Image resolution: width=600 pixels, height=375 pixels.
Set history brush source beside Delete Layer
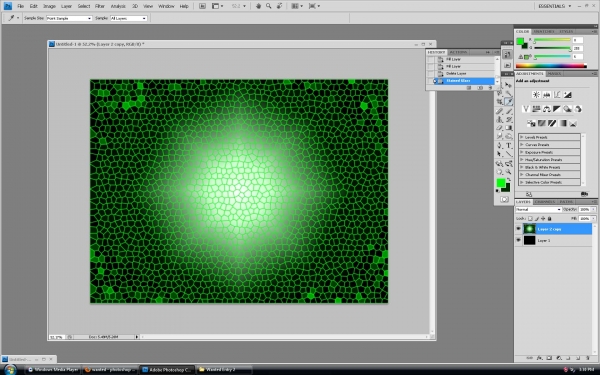(430, 73)
